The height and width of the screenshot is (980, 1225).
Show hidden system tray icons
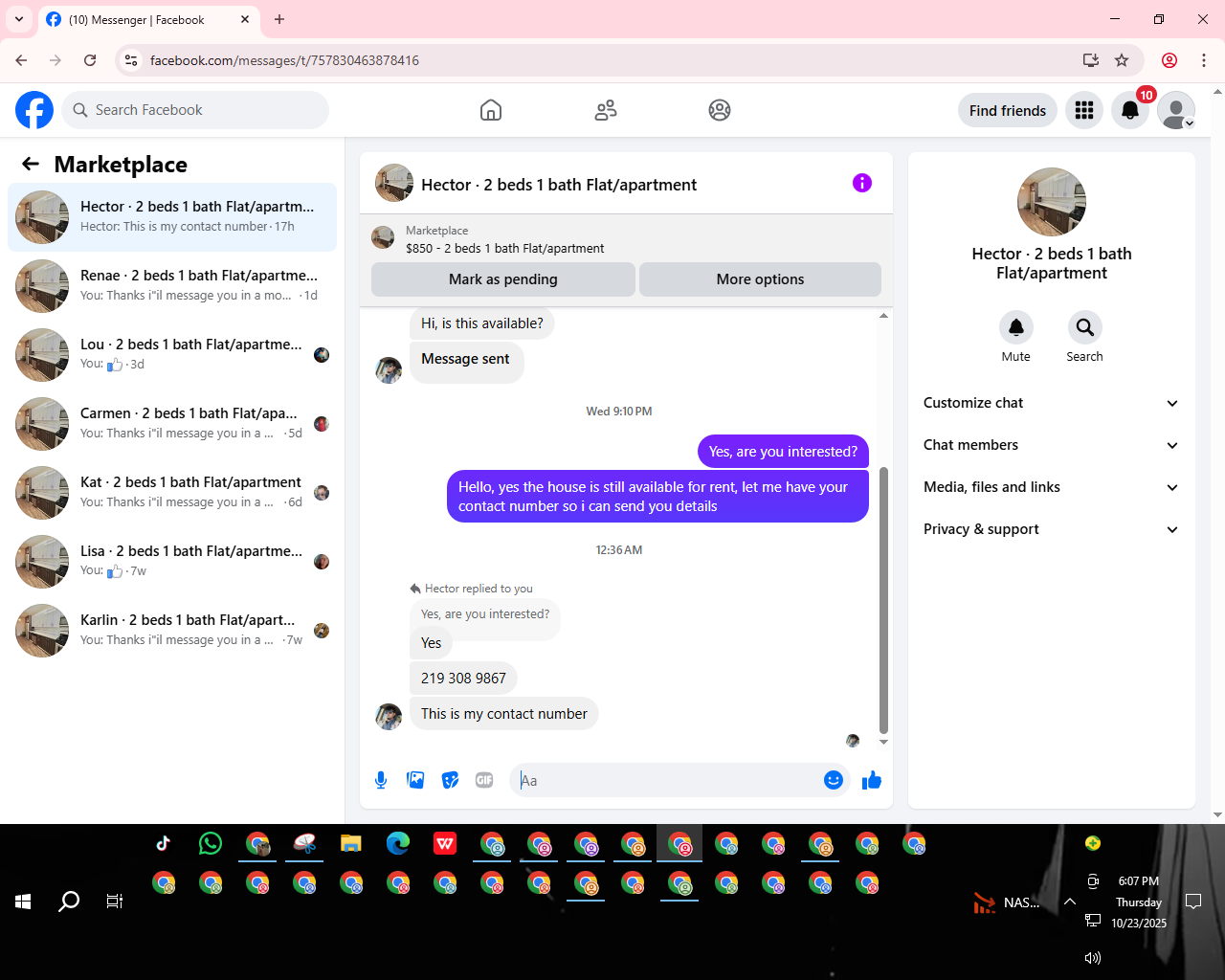(1070, 902)
